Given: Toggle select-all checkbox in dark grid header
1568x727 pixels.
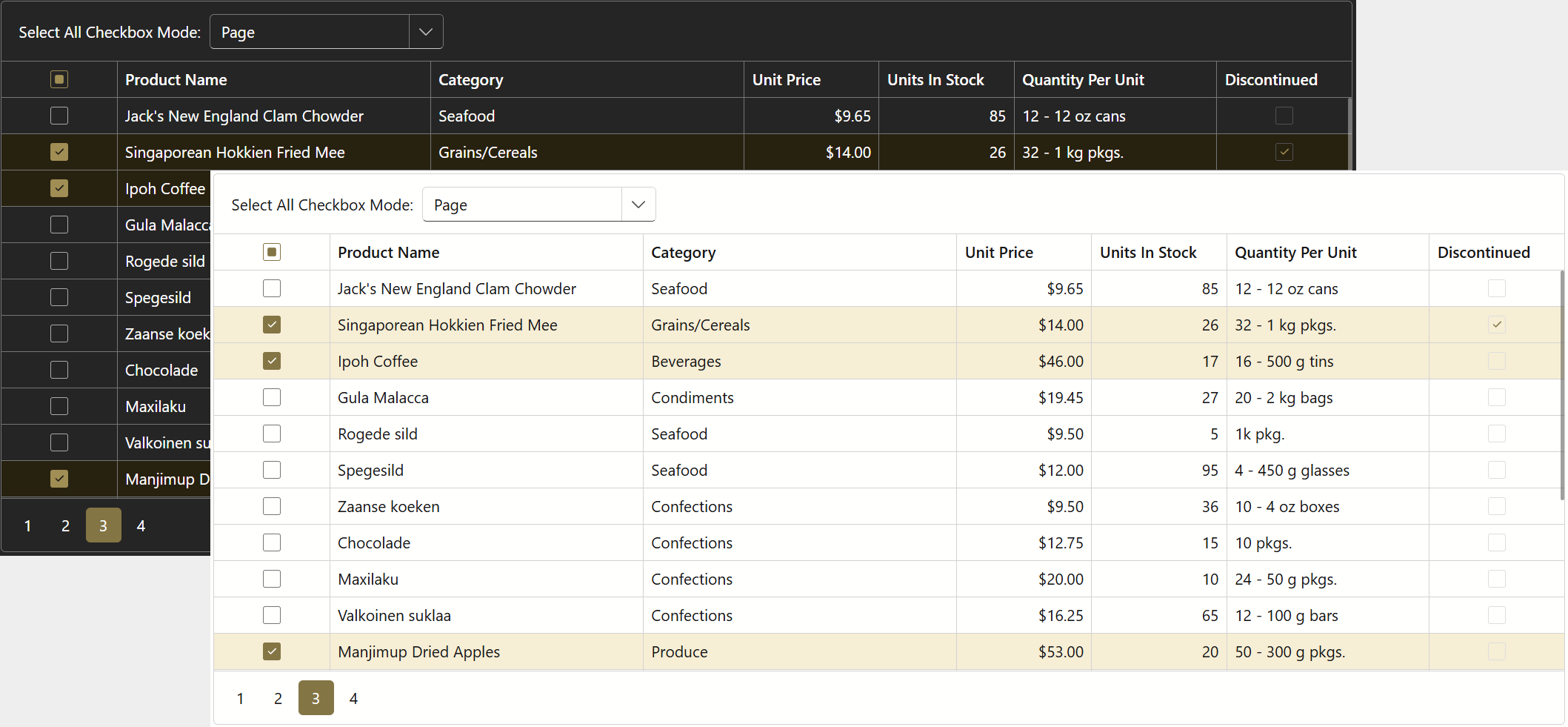Looking at the screenshot, I should [x=59, y=79].
